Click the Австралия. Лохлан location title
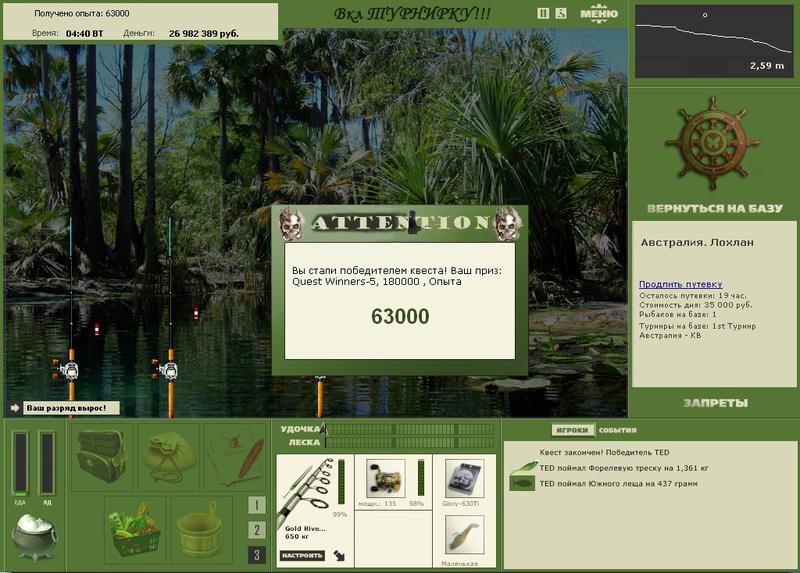 (697, 242)
